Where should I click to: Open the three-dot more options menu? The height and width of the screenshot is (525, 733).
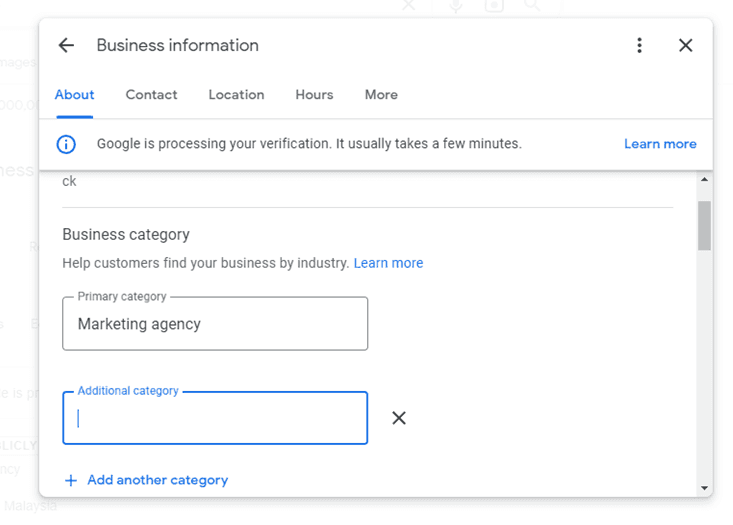[x=640, y=45]
